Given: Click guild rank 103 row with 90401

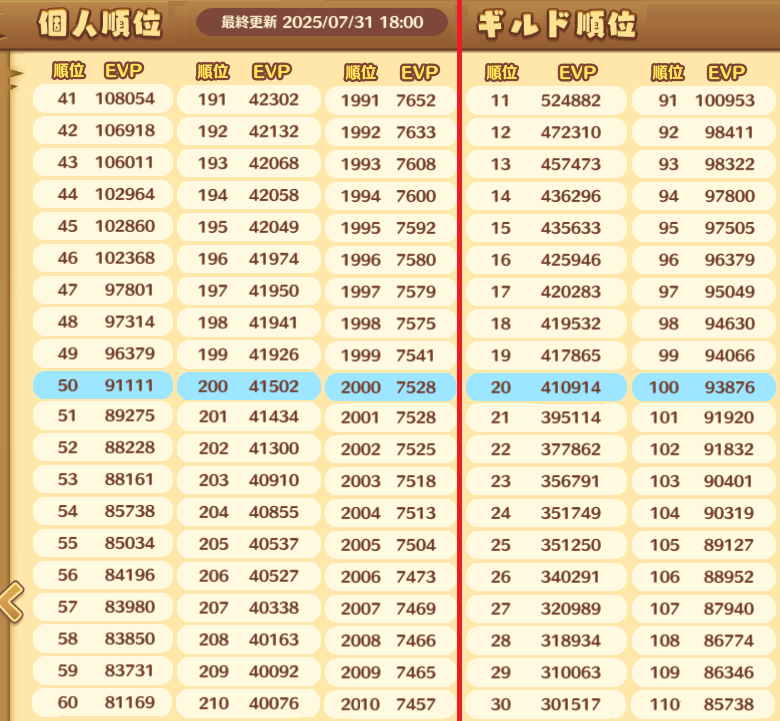Looking at the screenshot, I should point(704,481).
